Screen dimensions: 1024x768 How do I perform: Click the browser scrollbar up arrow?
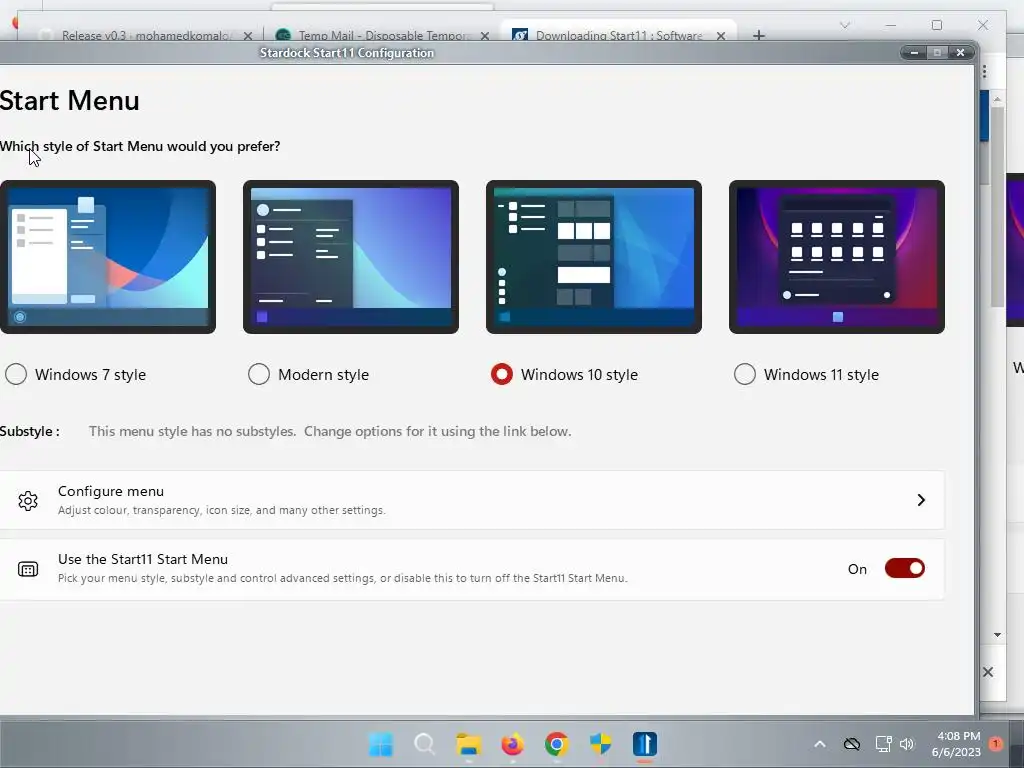(x=997, y=99)
